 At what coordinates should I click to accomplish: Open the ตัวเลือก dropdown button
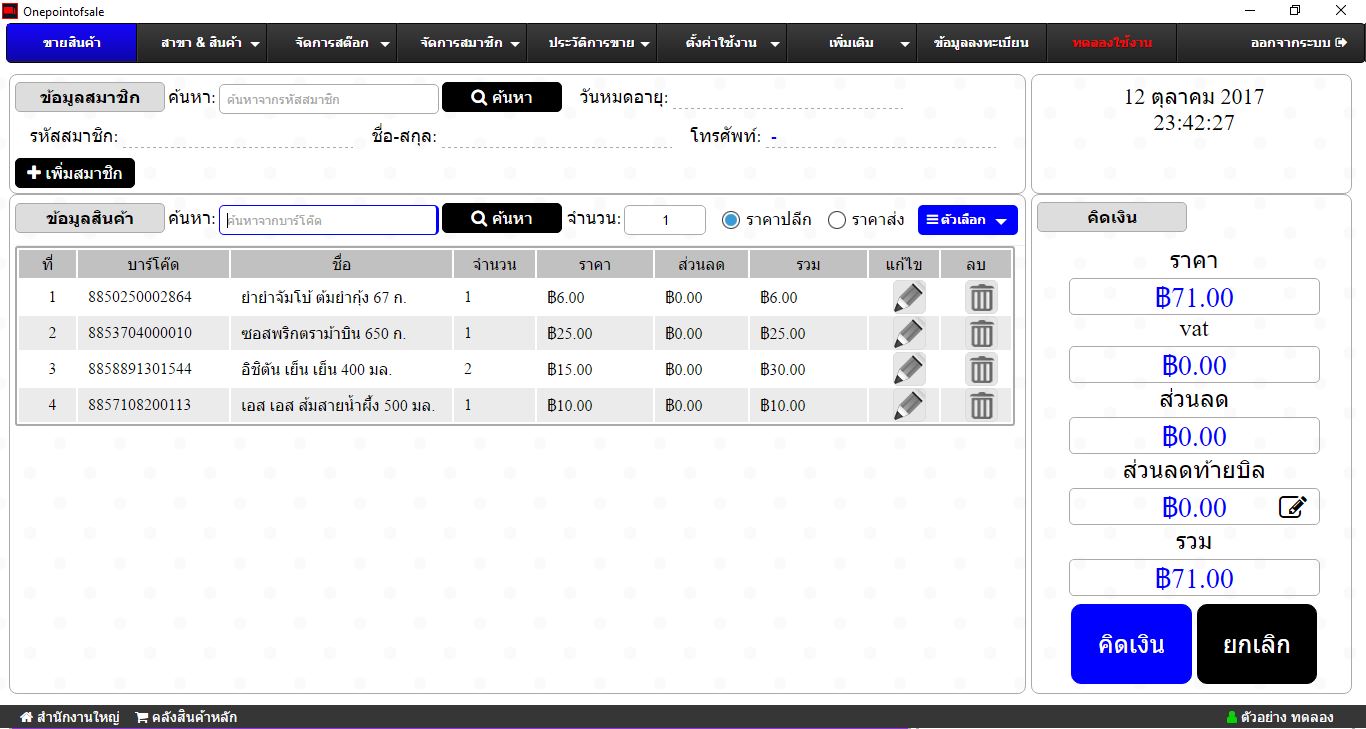pyautogui.click(x=967, y=220)
